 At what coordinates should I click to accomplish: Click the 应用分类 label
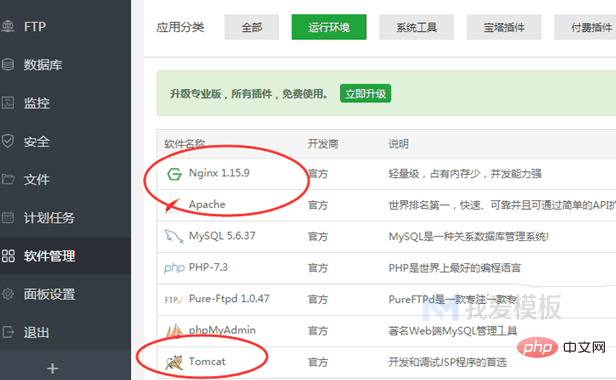(x=180, y=27)
